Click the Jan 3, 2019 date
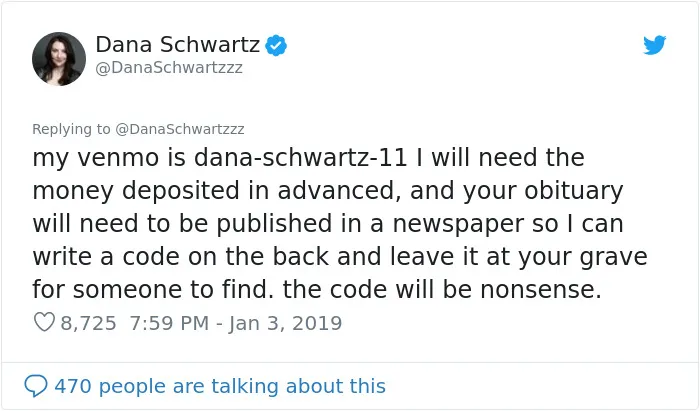700x411 pixels. [x=285, y=323]
